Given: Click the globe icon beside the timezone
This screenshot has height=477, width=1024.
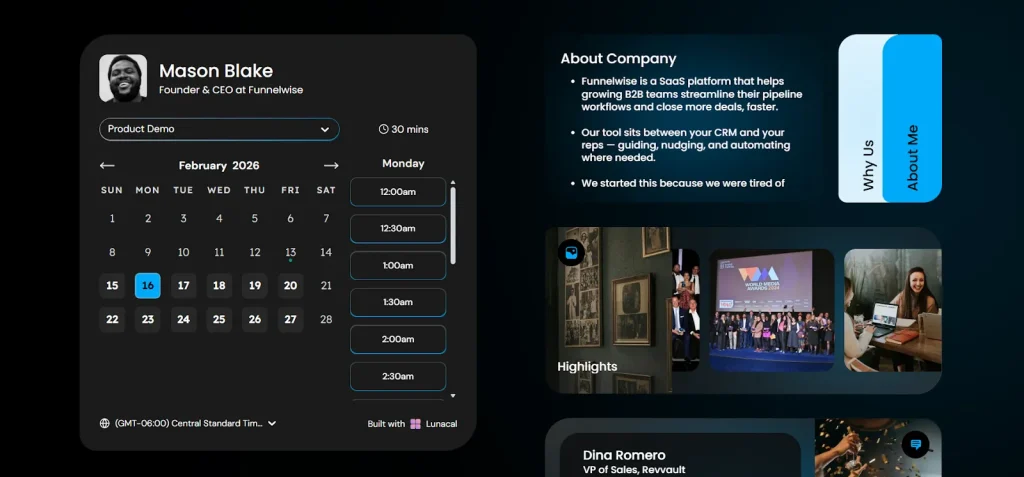Looking at the screenshot, I should [x=105, y=423].
